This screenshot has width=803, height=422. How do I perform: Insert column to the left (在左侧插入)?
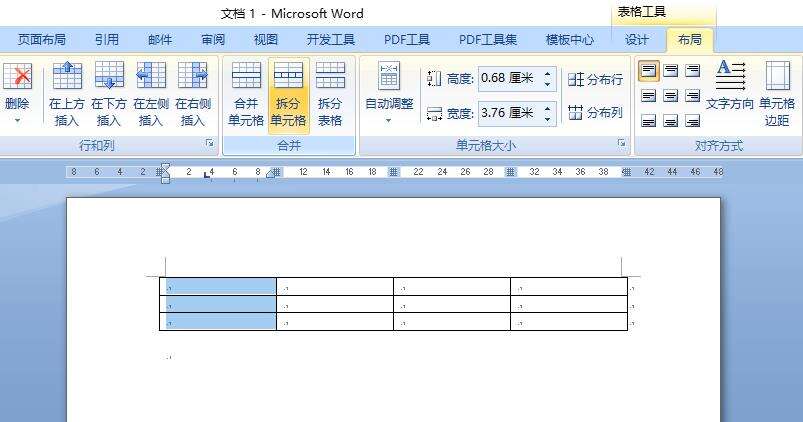tap(151, 93)
